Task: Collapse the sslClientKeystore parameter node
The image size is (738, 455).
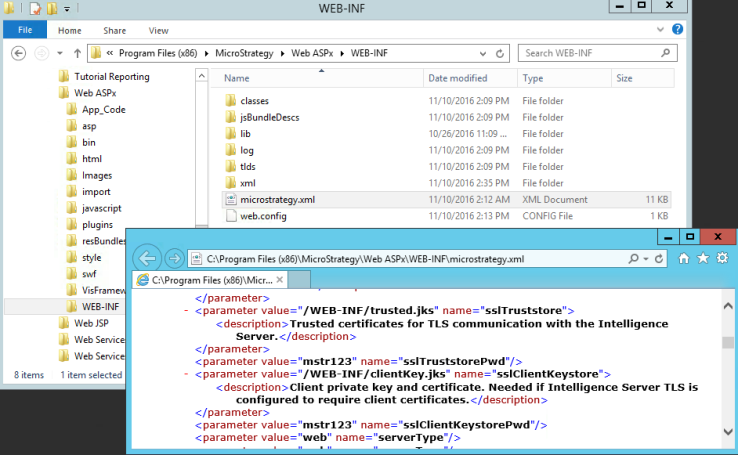Action: click(187, 374)
